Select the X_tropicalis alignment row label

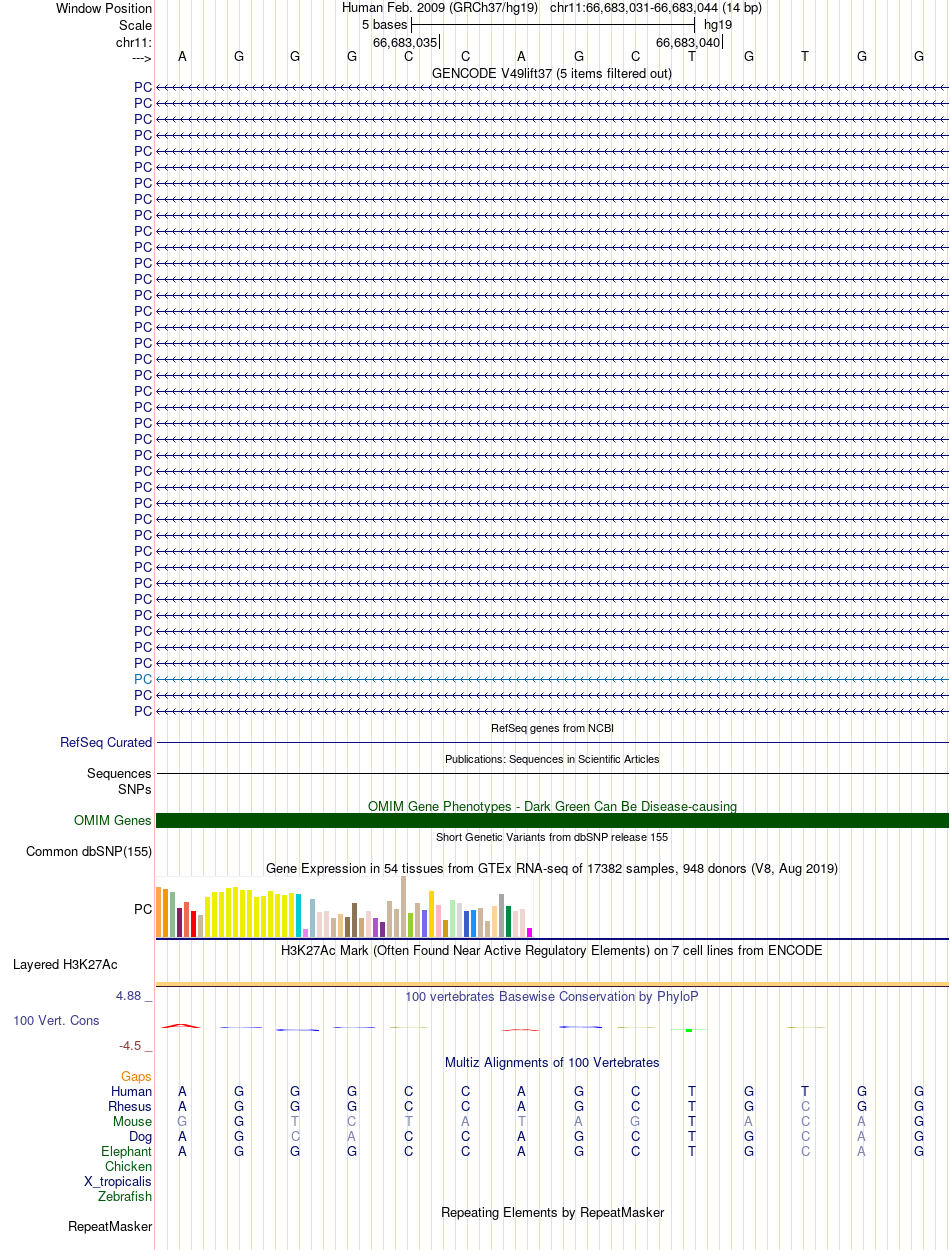(x=118, y=1182)
